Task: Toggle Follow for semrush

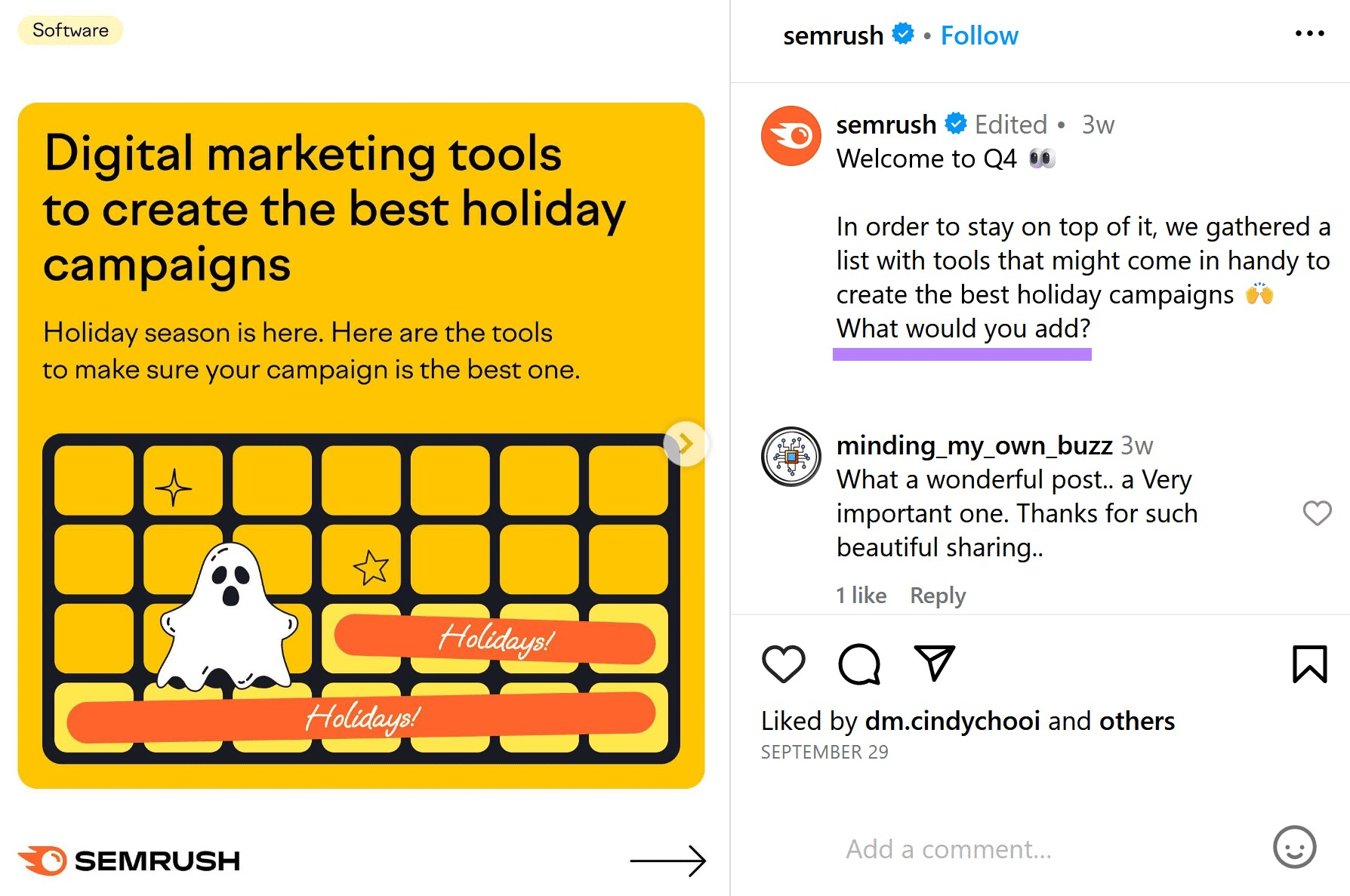Action: click(x=979, y=35)
